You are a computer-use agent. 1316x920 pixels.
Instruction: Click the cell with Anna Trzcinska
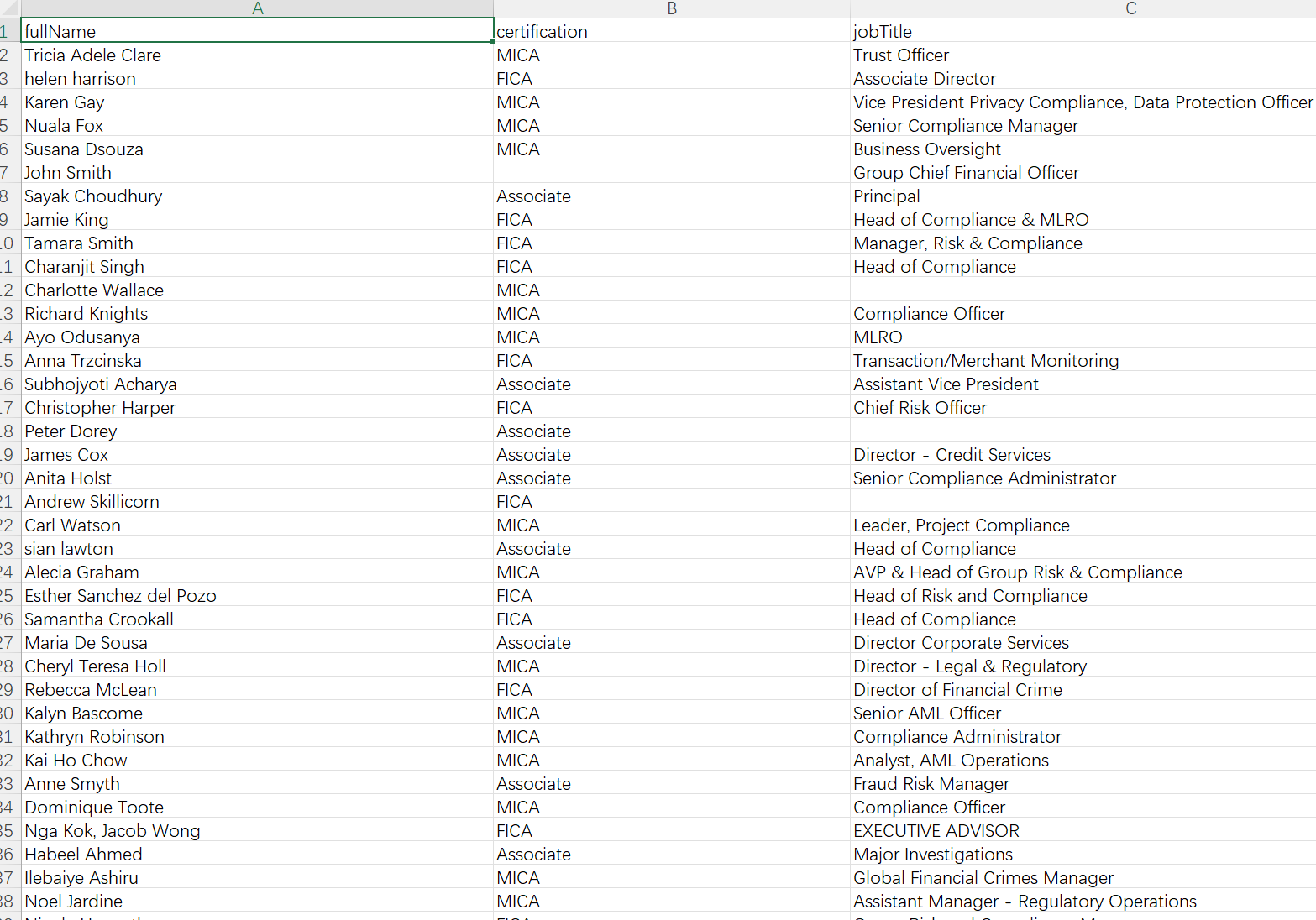[257, 360]
